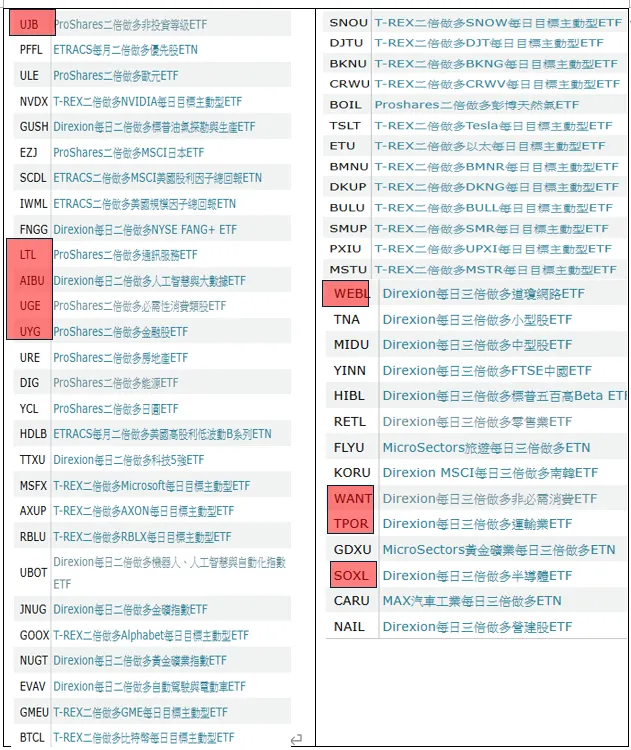Click the HDLB ticker cell
Image resolution: width=631 pixels, height=750 pixels.
tap(33, 434)
